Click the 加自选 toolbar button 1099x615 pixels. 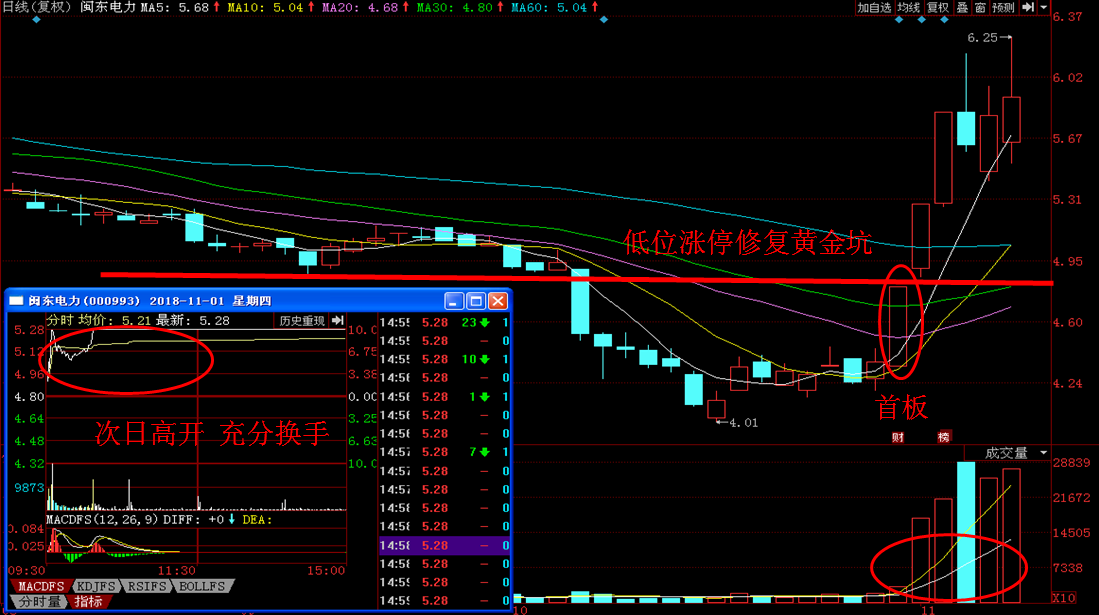tap(874, 8)
